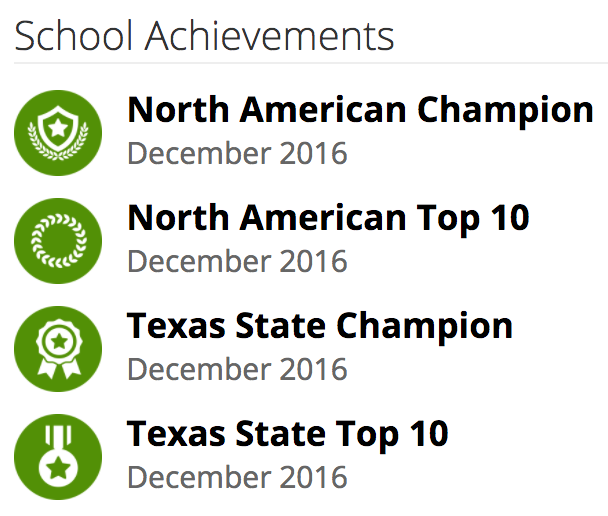
Task: Click the laurel wreath icon for North American Top 10
Action: tap(58, 241)
